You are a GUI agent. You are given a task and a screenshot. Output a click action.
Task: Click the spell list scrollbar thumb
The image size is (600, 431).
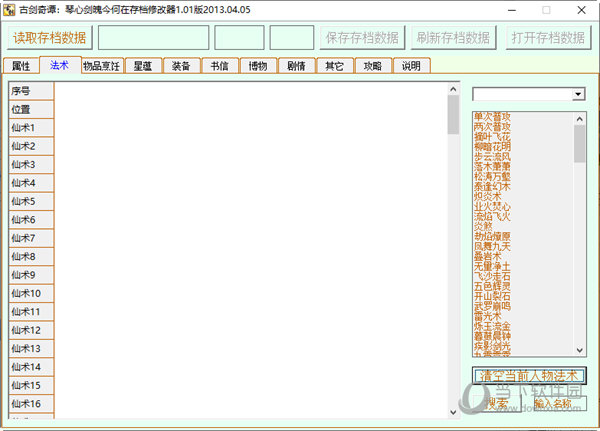click(580, 144)
